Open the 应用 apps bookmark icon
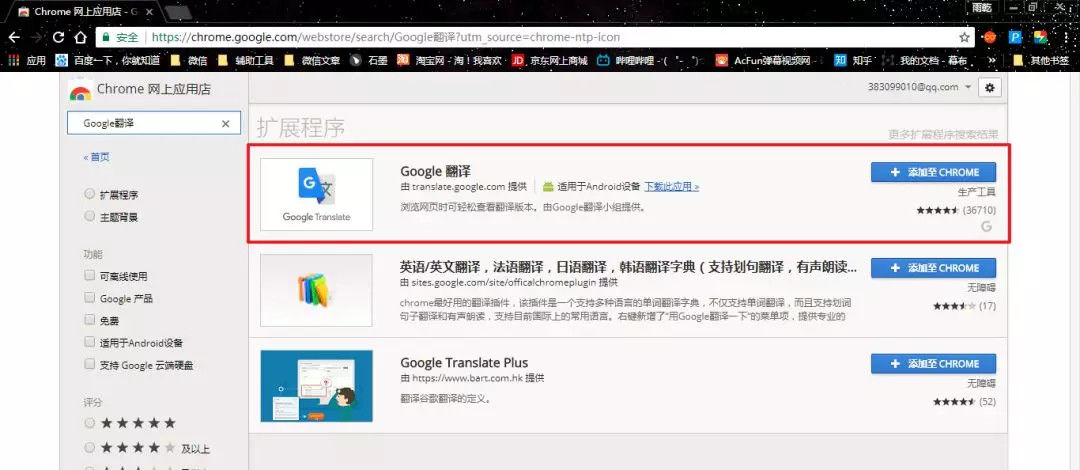This screenshot has width=1080, height=470. pyautogui.click(x=14, y=61)
